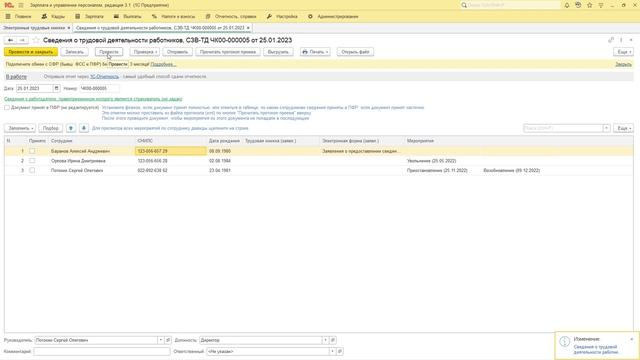Expand Ответственный dropdown arrow

333,351
